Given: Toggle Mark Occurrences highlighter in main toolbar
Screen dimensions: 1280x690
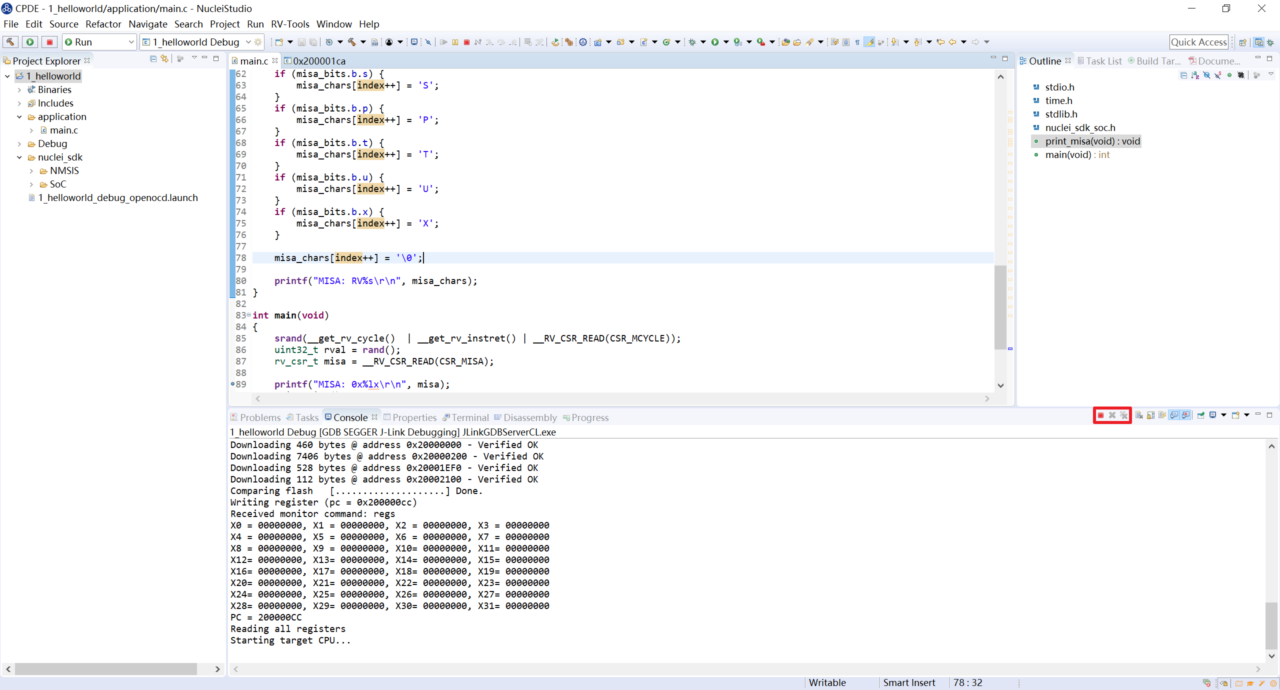Looking at the screenshot, I should (x=869, y=42).
